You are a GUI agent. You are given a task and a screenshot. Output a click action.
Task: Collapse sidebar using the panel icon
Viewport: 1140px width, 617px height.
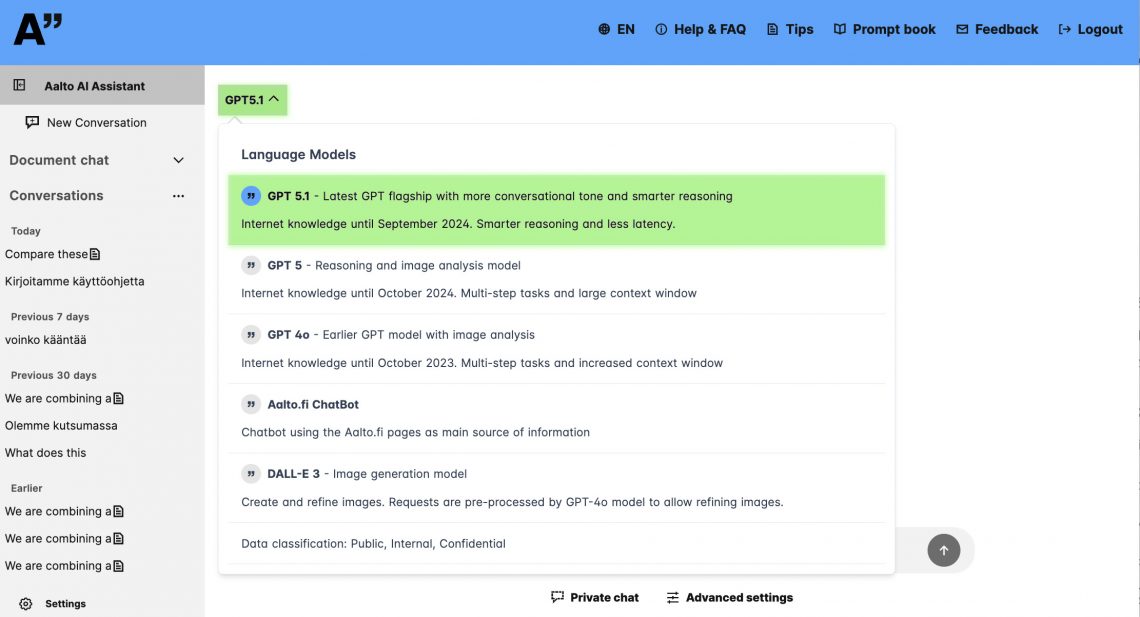19,86
